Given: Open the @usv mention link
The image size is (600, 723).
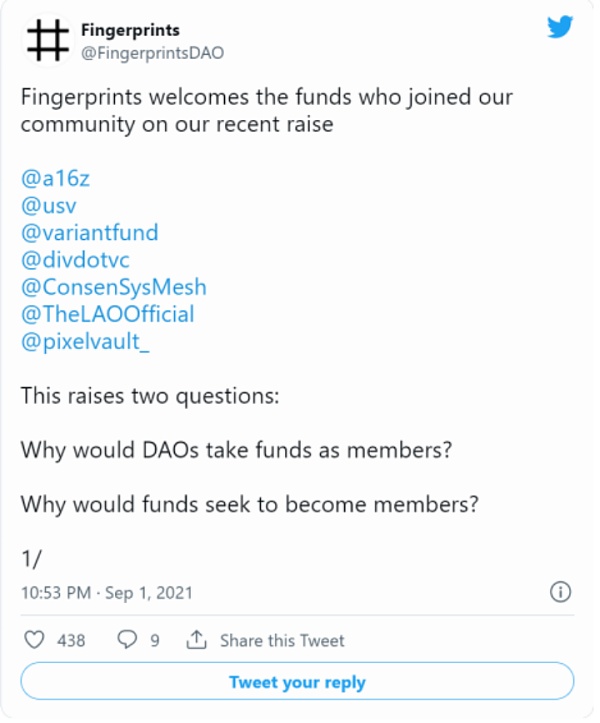Looking at the screenshot, I should coord(50,206).
